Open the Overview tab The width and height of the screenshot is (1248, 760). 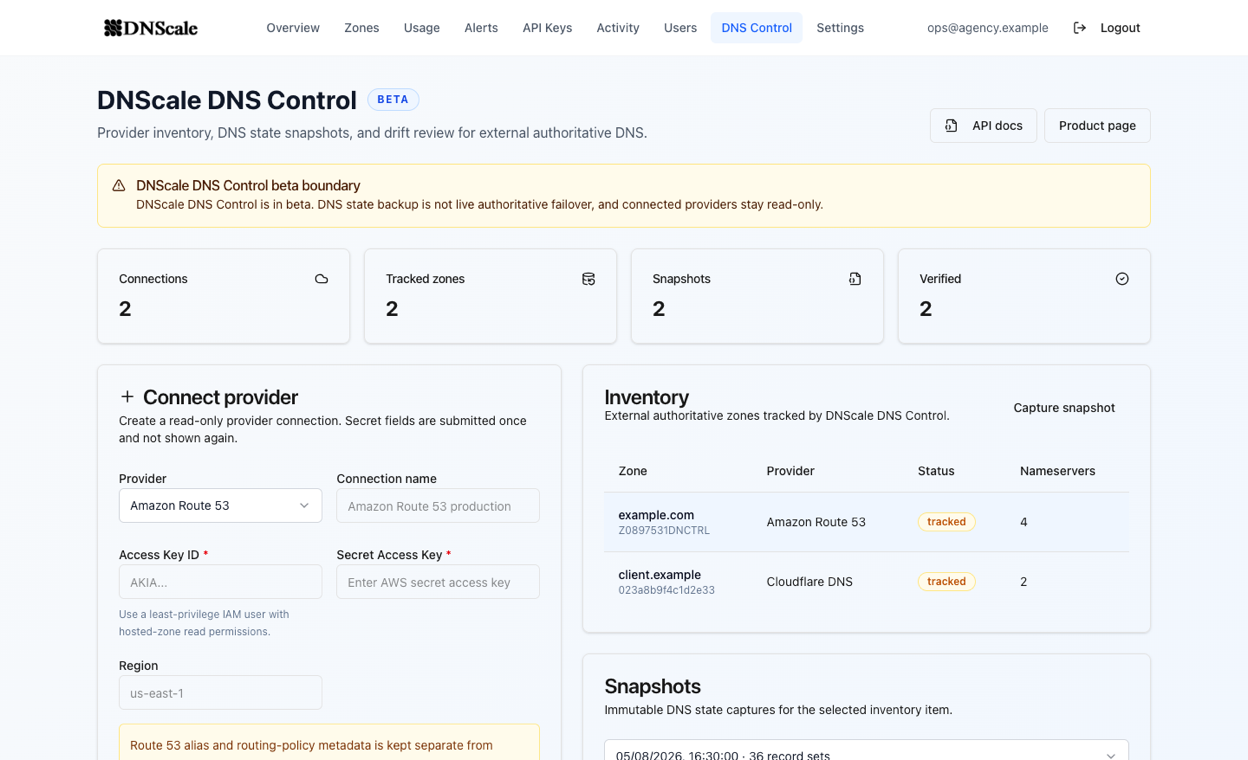point(293,28)
